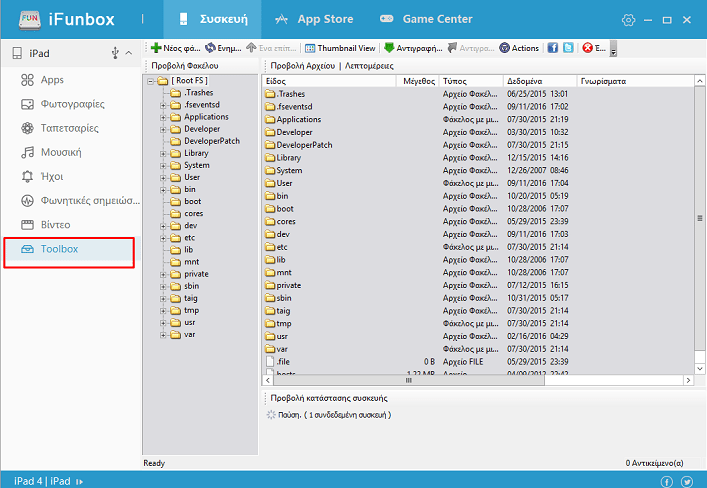Sort by the Γνωρίσματα column header
Viewport: 707px width, 488px height.
click(x=635, y=81)
